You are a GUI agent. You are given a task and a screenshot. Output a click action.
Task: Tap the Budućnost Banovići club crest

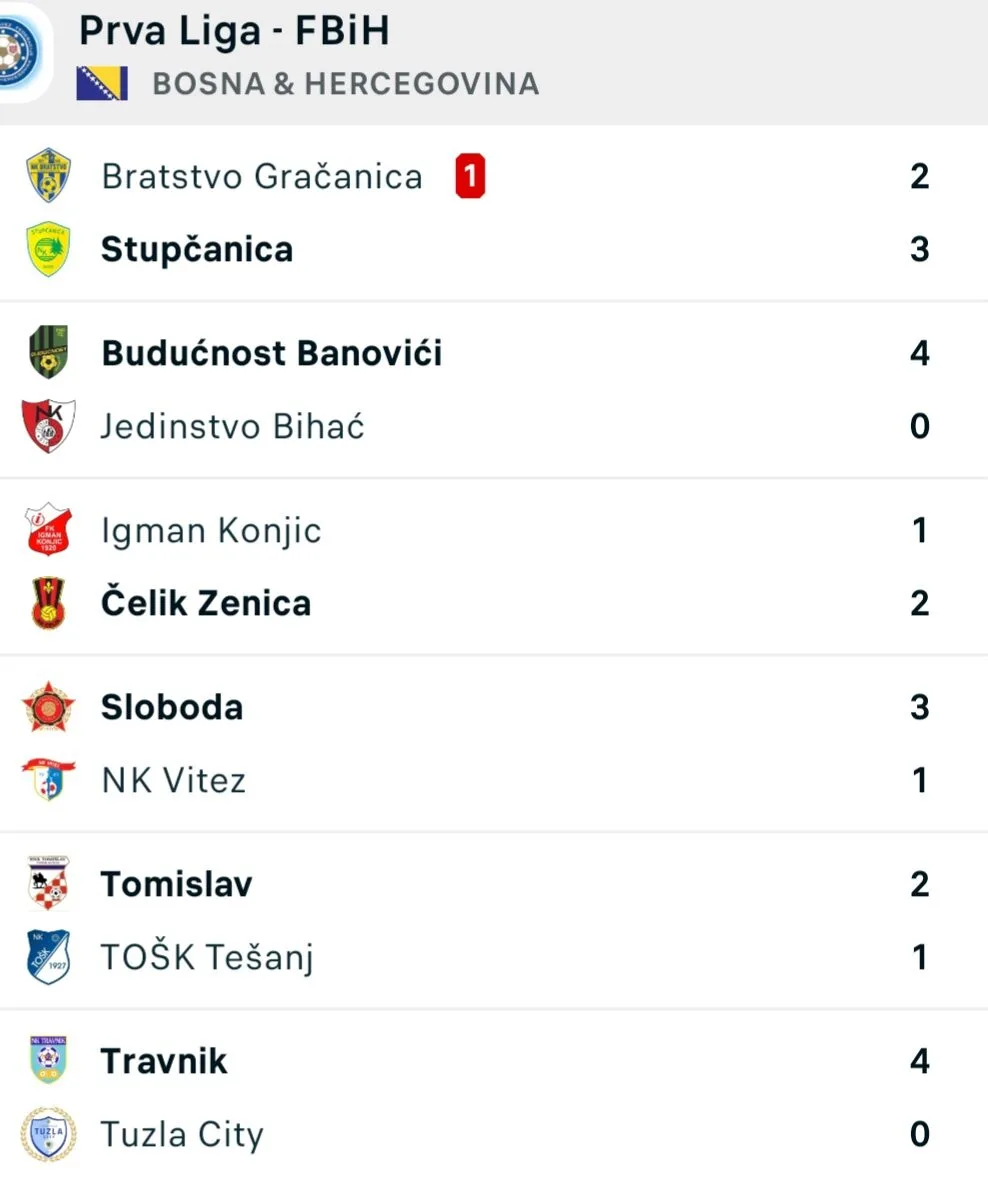pyautogui.click(x=48, y=353)
